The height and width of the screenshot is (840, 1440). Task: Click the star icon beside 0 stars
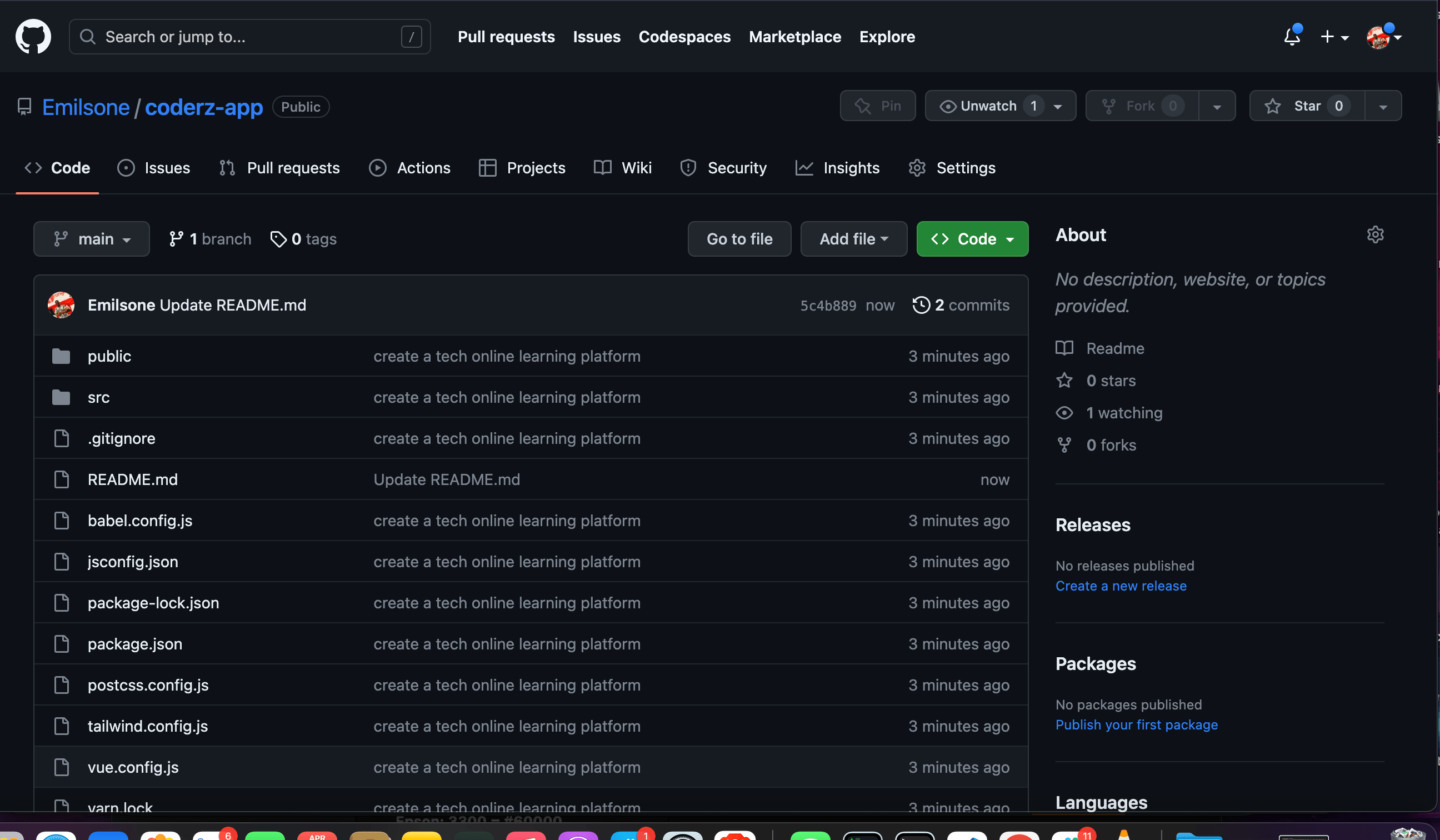click(1064, 381)
